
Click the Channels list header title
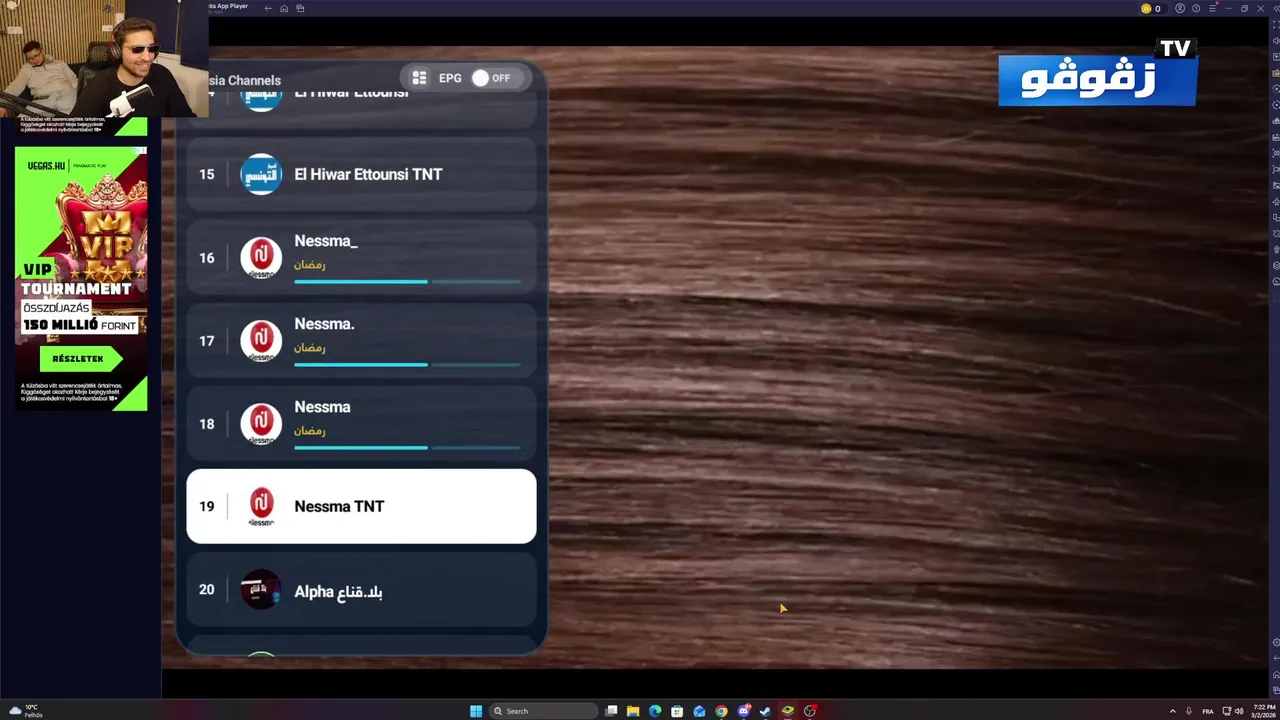244,80
